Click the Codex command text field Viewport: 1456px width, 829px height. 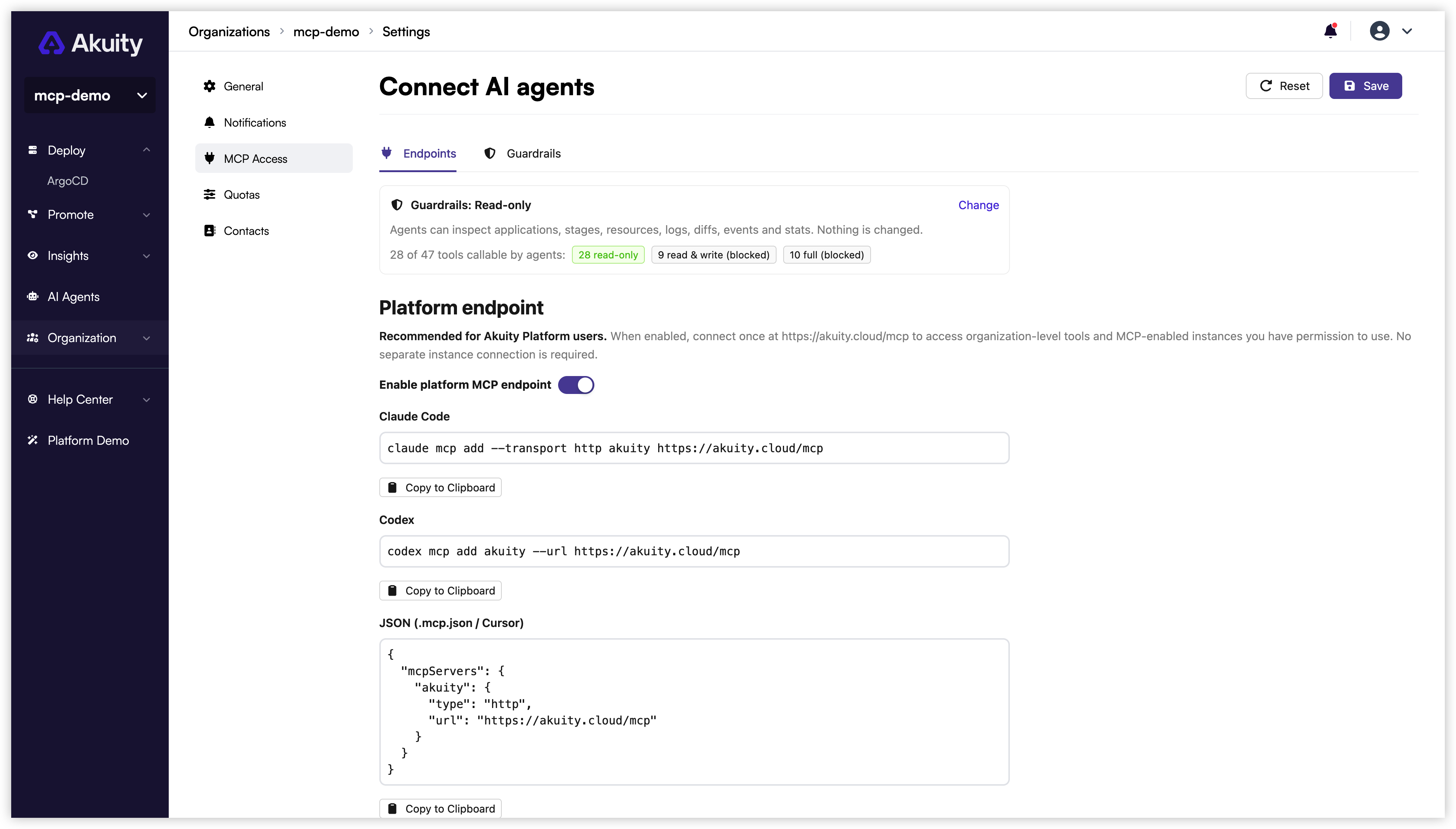(694, 551)
